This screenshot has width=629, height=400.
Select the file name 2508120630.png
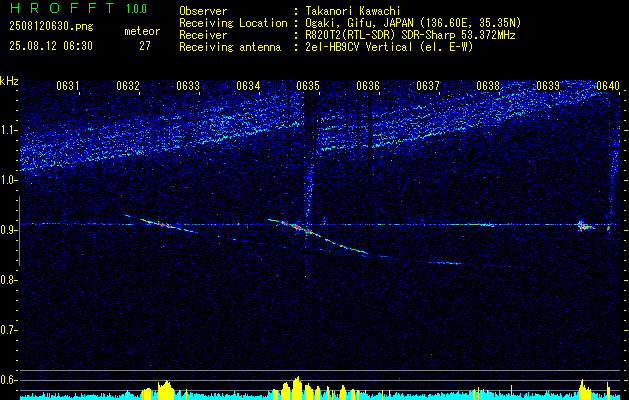[51, 27]
